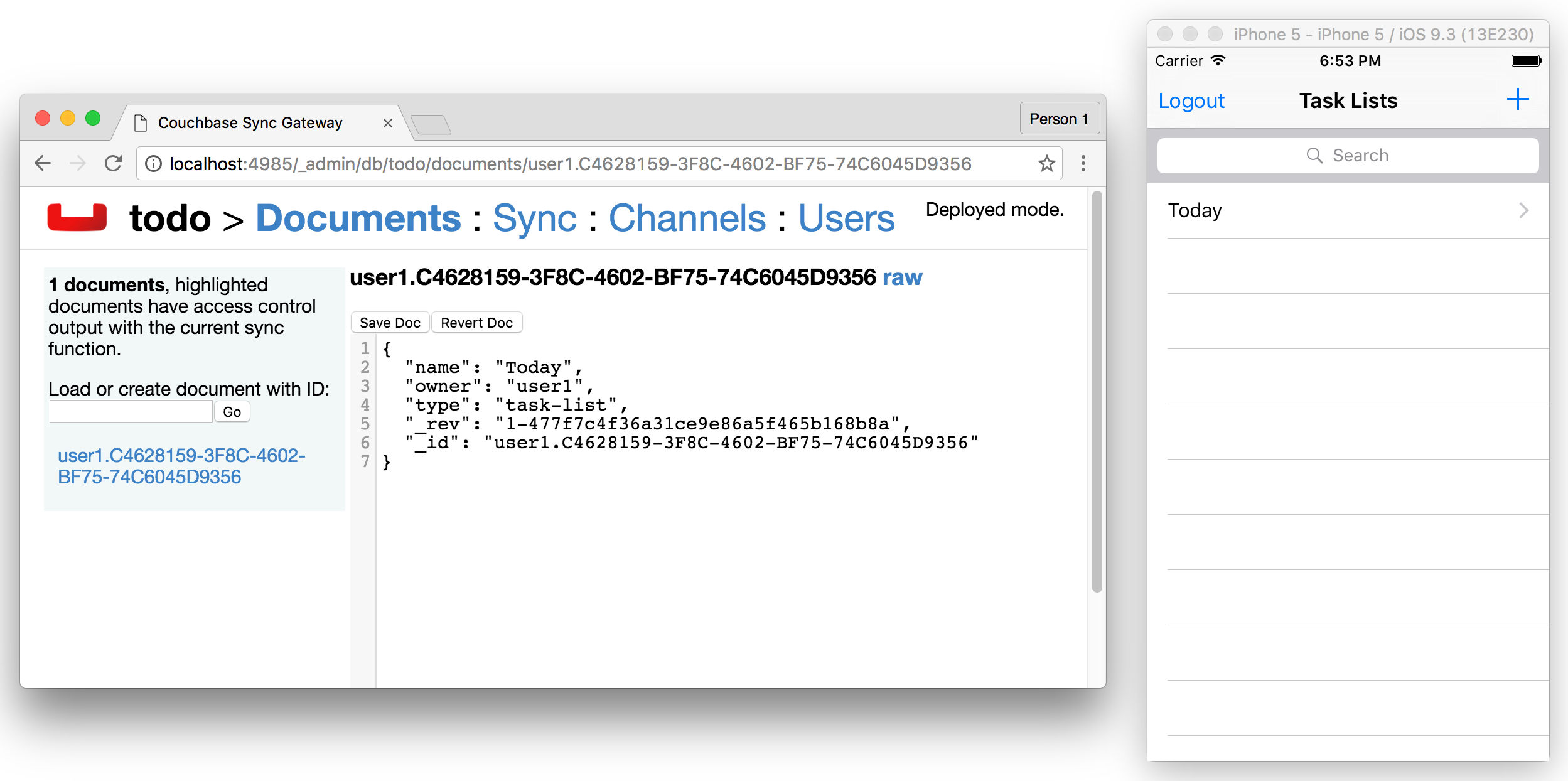Focus the document ID input field
This screenshot has width=1568, height=781.
point(131,412)
